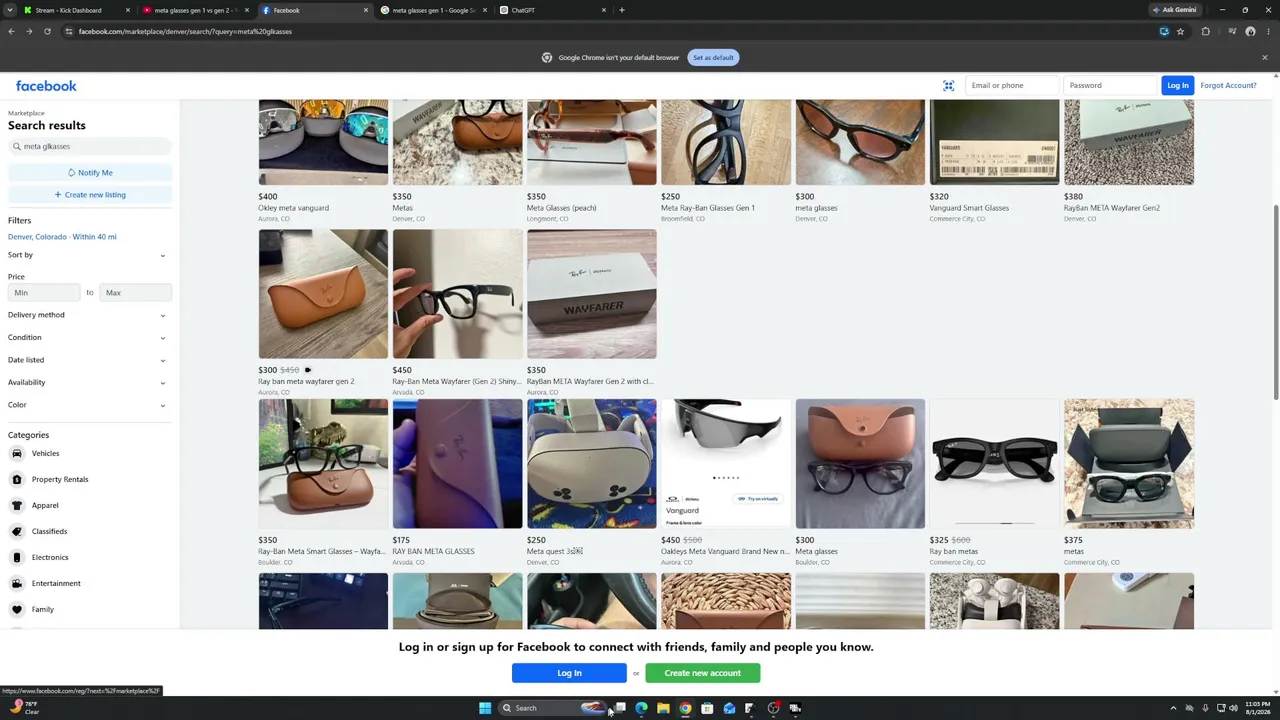The width and height of the screenshot is (1280, 720).
Task: Click the Email or phone field
Action: tap(1011, 85)
